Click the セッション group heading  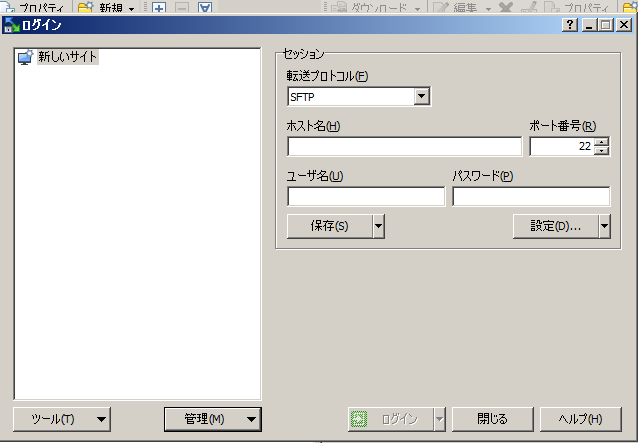tap(303, 54)
